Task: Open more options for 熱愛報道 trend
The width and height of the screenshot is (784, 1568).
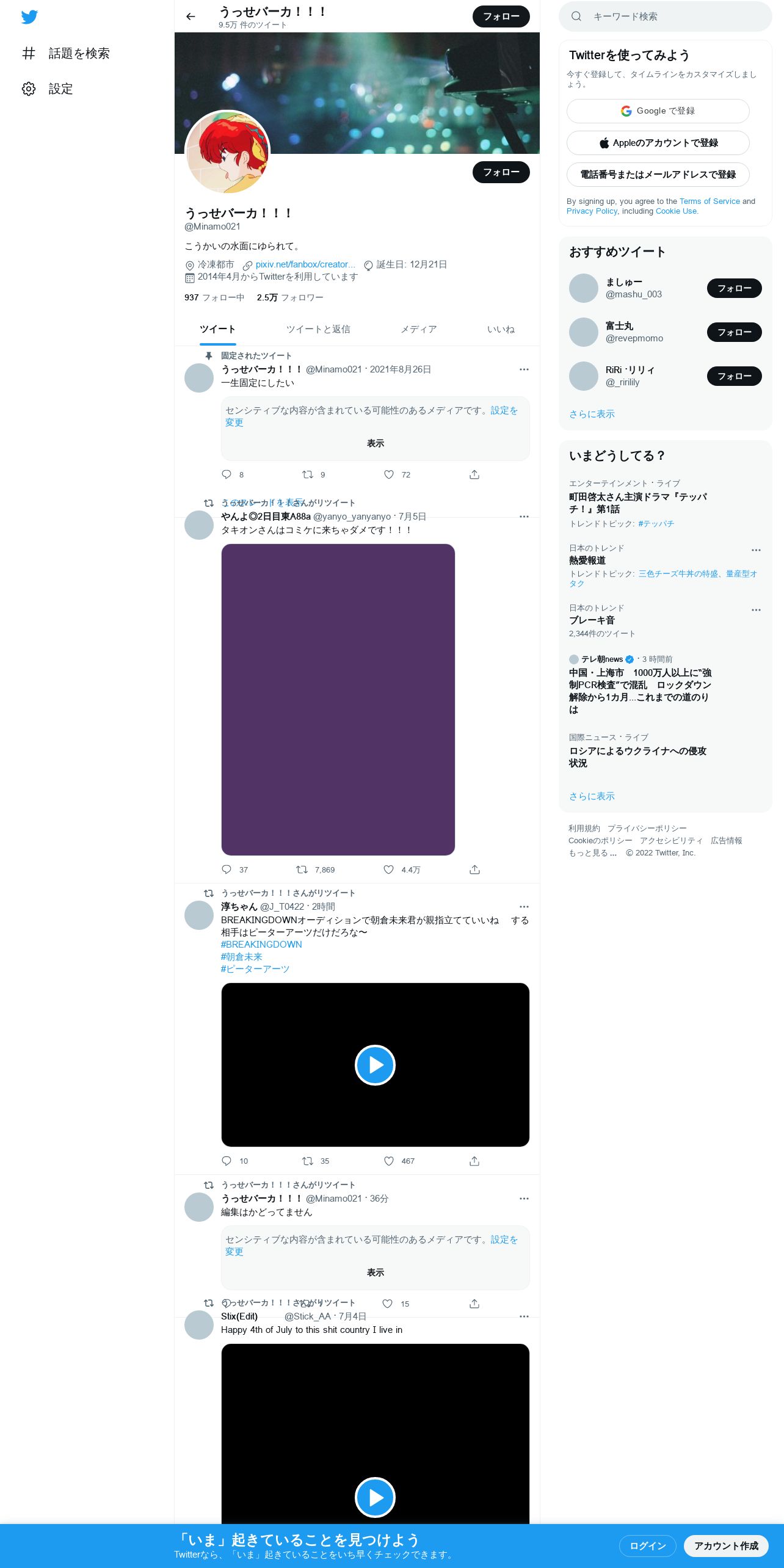Action: [756, 550]
